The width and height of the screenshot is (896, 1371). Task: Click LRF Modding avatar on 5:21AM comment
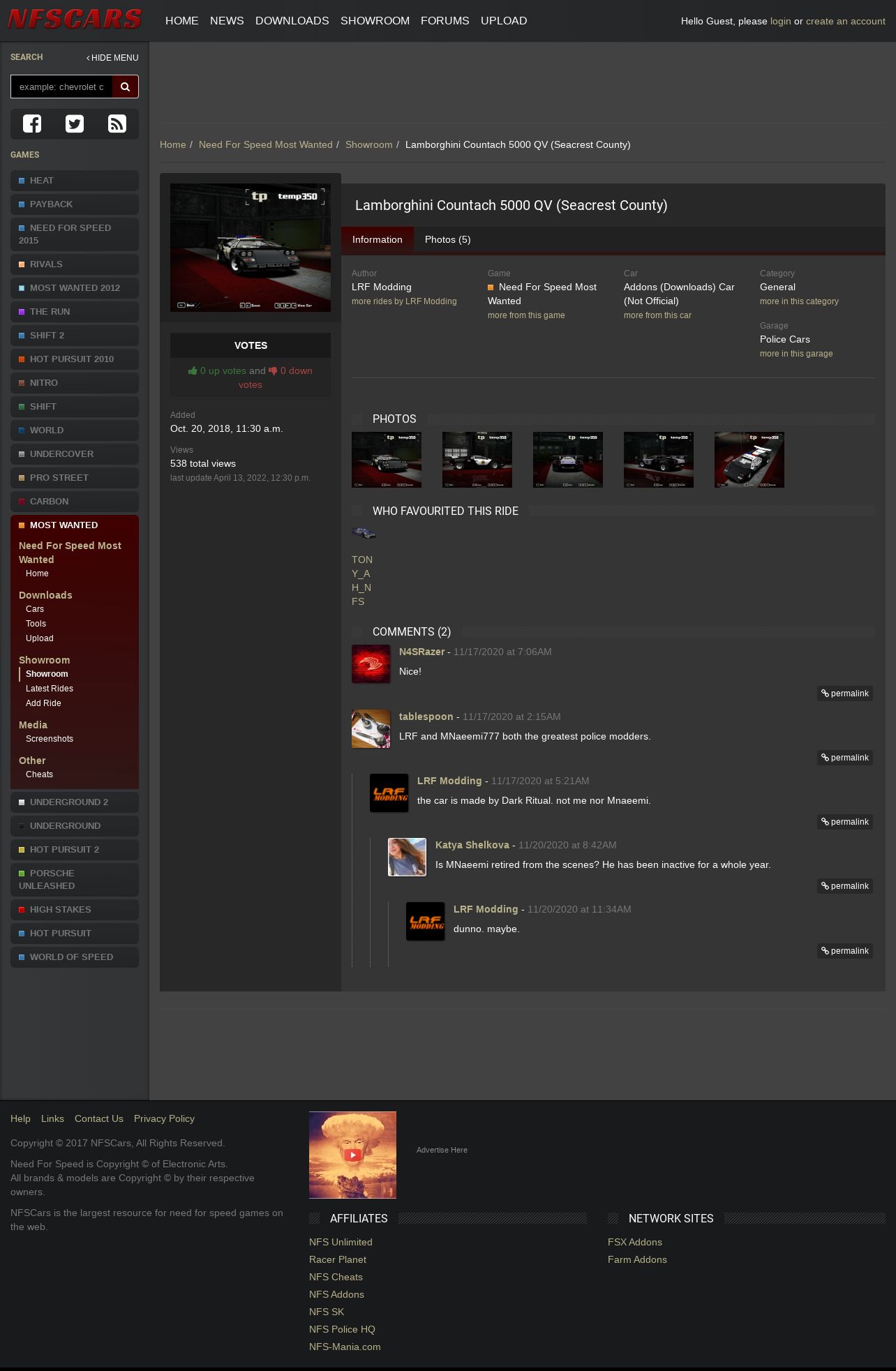[x=389, y=793]
